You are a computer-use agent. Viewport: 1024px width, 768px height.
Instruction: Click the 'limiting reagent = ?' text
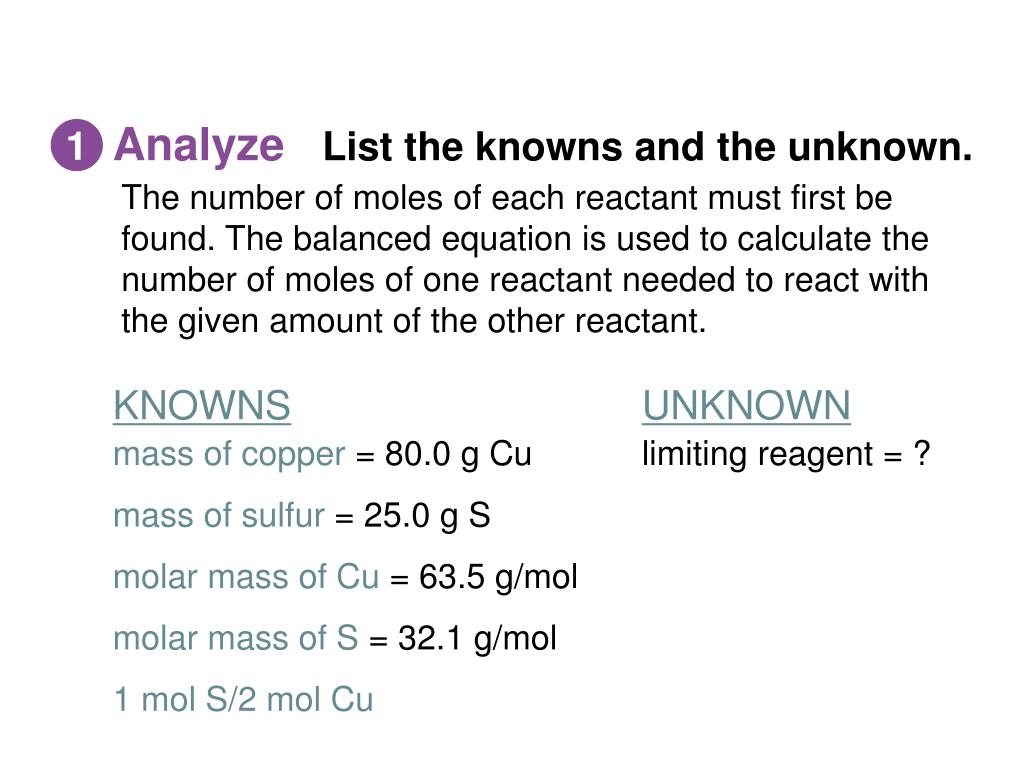pos(786,455)
